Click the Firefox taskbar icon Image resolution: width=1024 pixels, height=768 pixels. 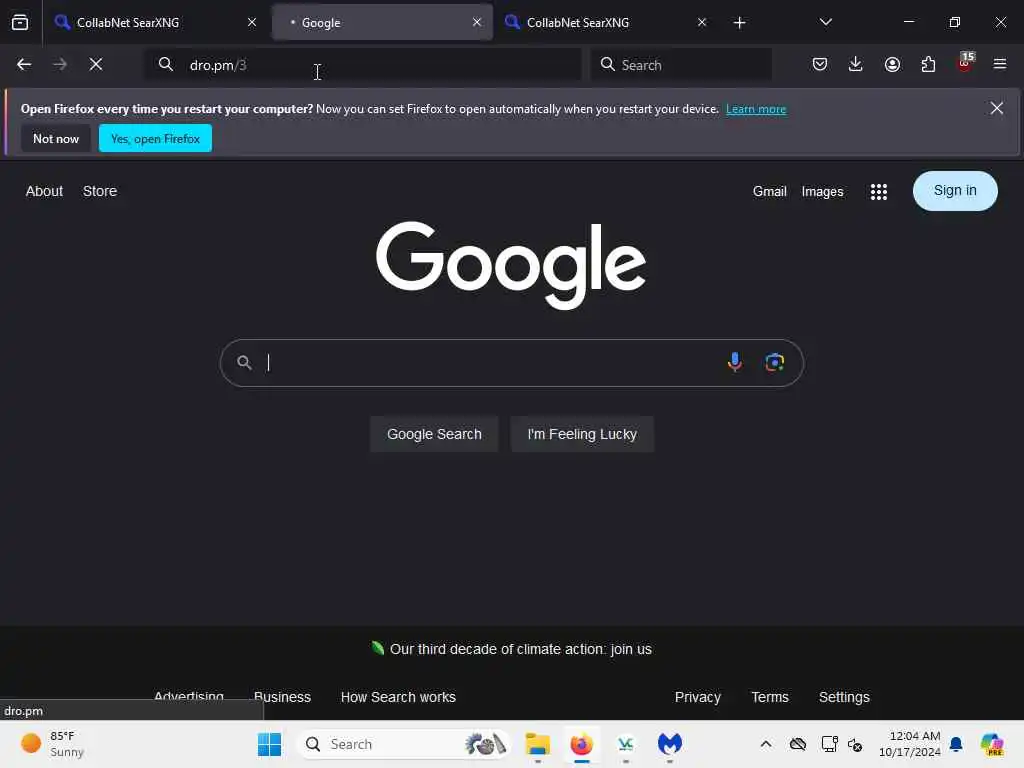coord(581,744)
